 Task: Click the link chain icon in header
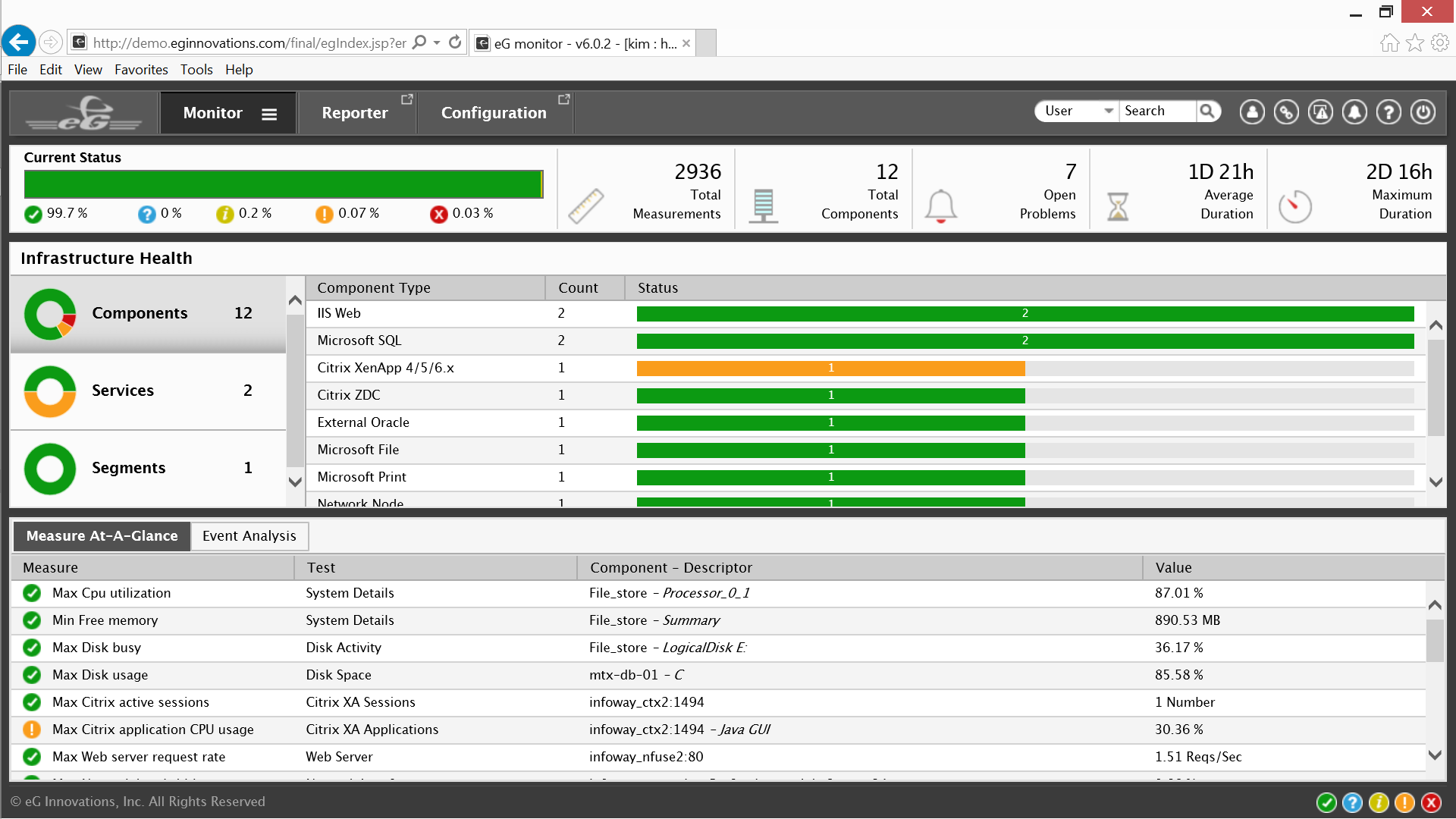tap(1286, 112)
